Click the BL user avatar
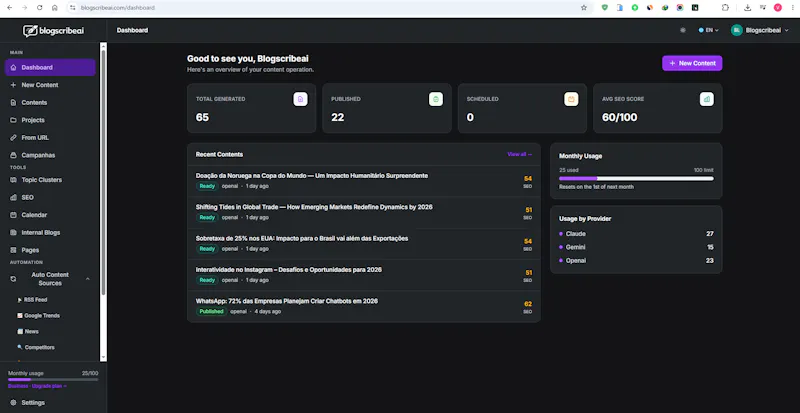800x413 pixels. click(x=736, y=30)
